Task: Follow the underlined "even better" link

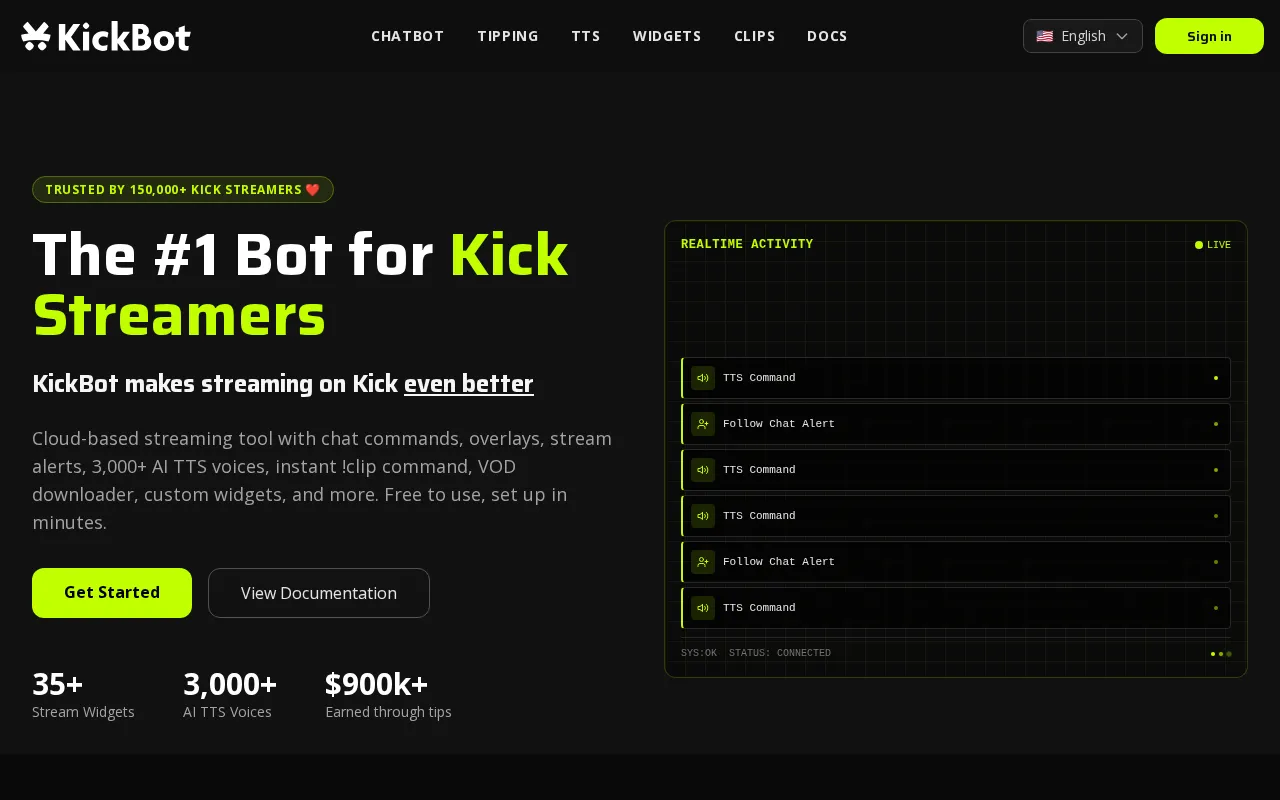Action: click(469, 384)
